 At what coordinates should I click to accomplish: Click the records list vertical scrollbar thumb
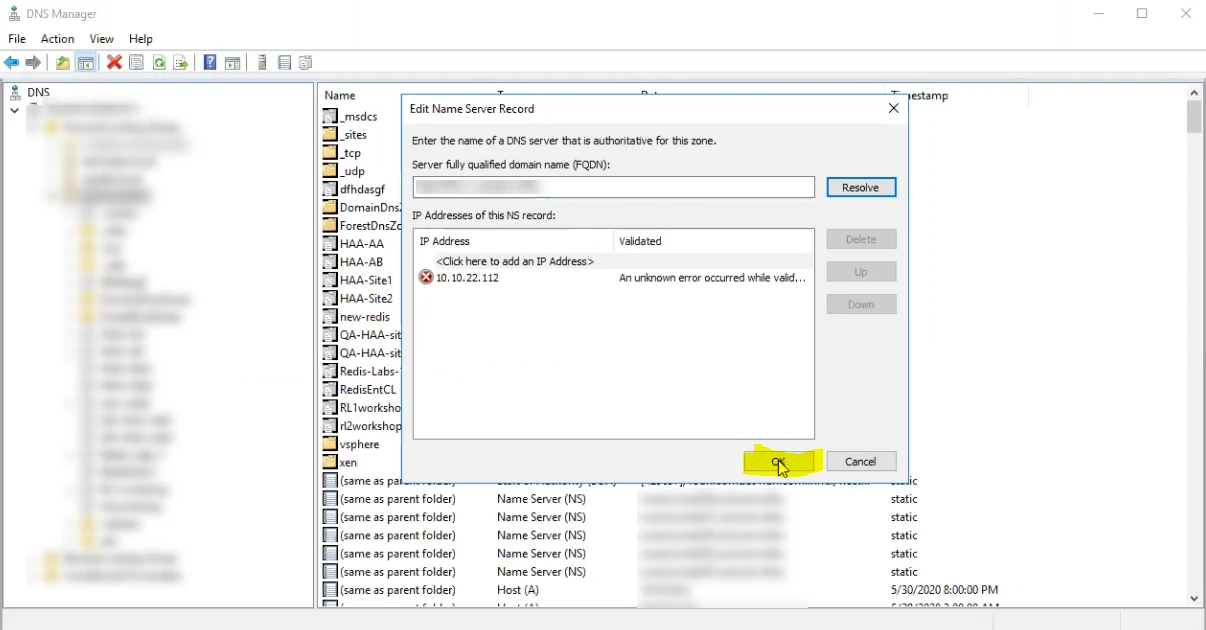coord(1194,117)
